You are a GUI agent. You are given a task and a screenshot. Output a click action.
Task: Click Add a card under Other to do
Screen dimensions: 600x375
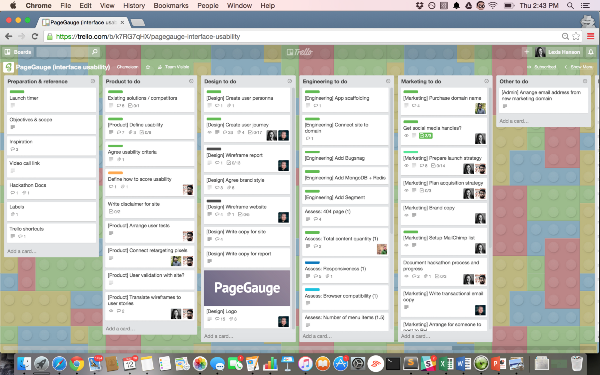tap(513, 121)
